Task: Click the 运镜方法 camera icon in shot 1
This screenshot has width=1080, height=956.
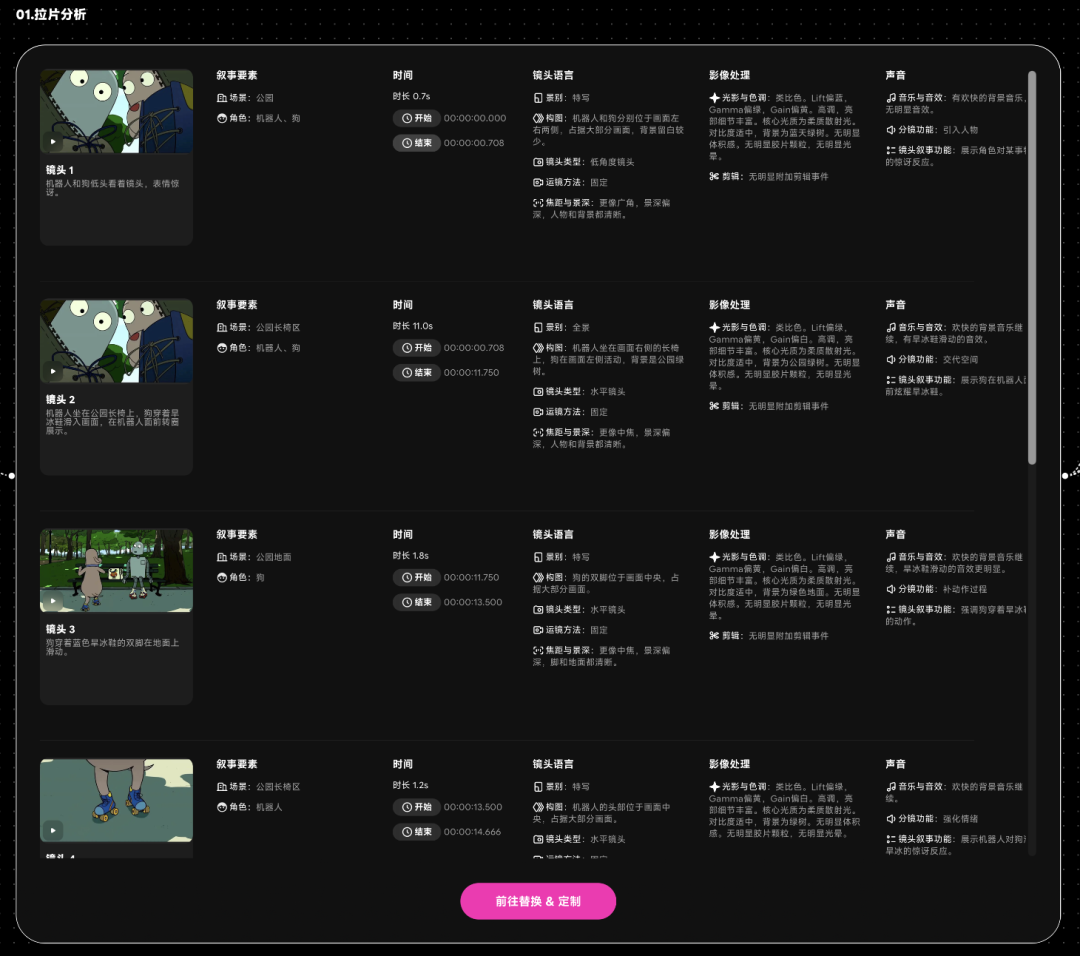Action: (538, 183)
